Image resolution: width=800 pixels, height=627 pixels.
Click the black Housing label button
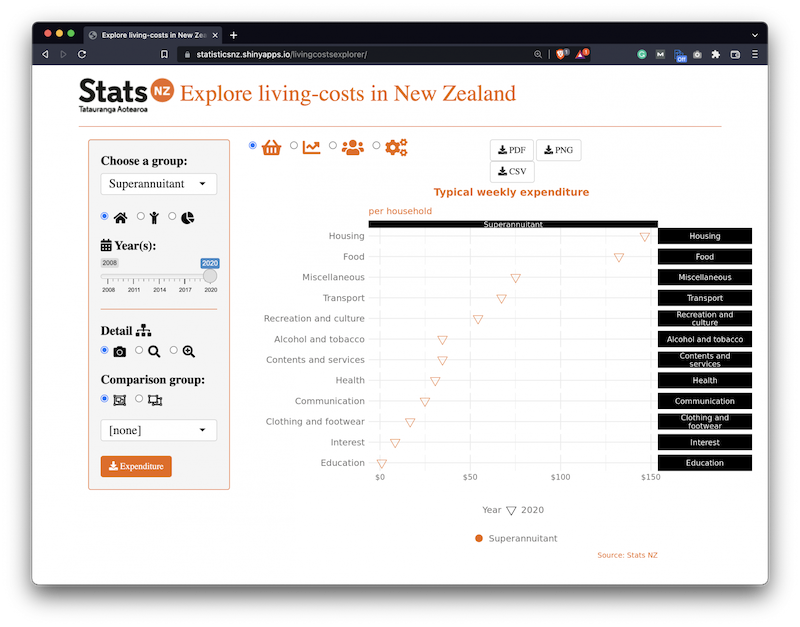(705, 236)
